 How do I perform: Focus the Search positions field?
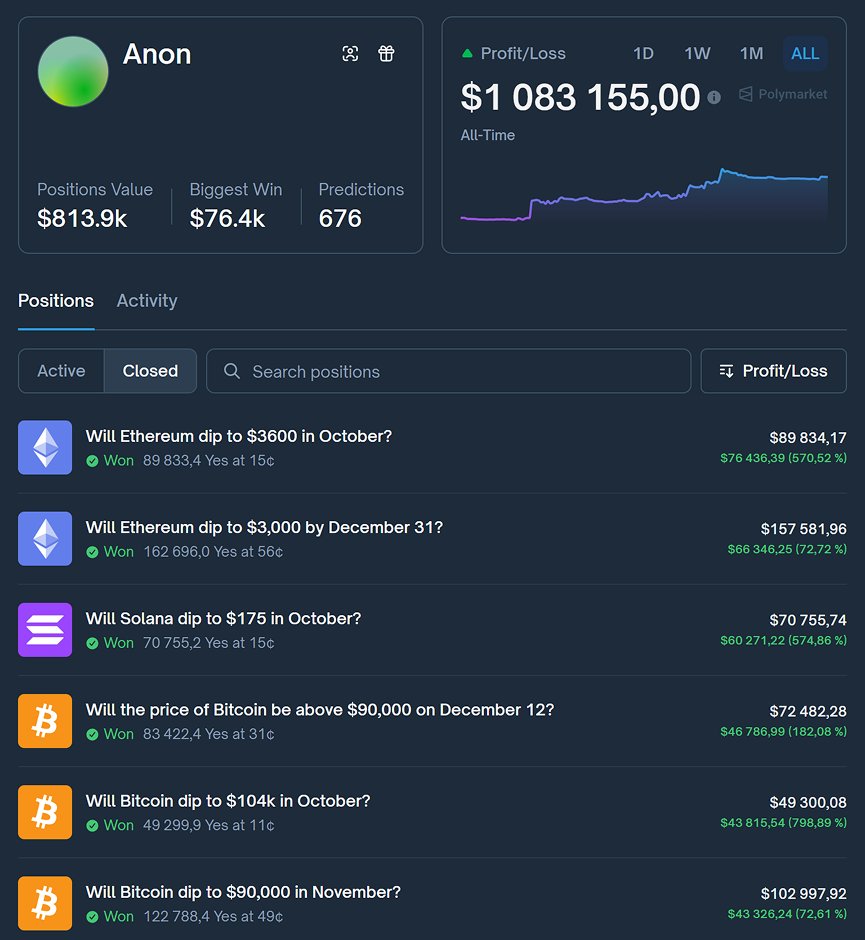click(448, 371)
